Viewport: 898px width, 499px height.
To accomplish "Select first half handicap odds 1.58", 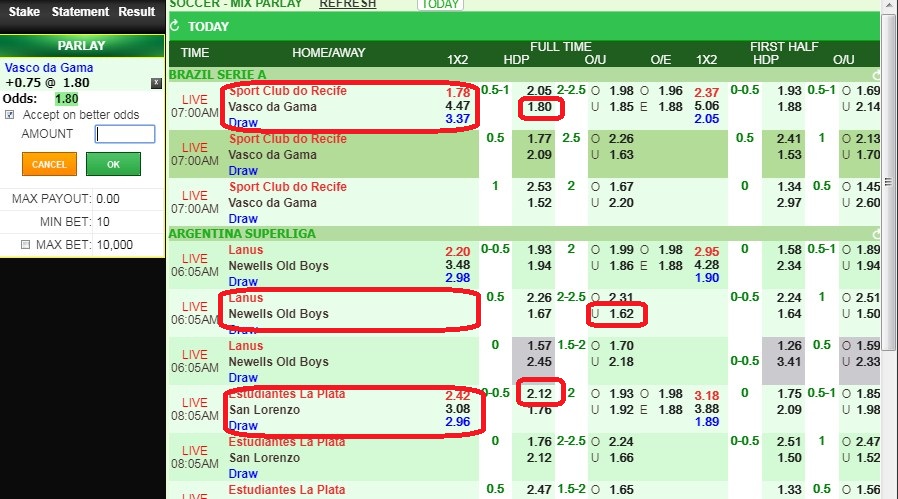I will tap(789, 250).
